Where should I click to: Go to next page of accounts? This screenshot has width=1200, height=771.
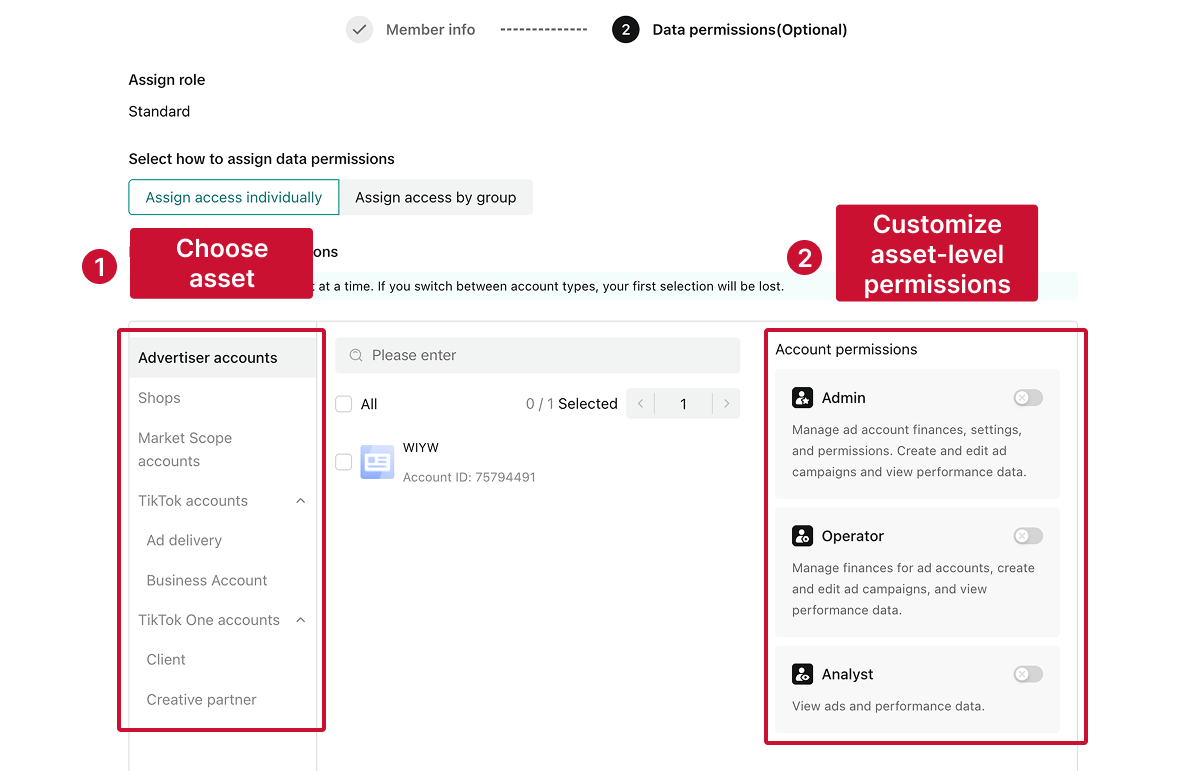pos(726,404)
